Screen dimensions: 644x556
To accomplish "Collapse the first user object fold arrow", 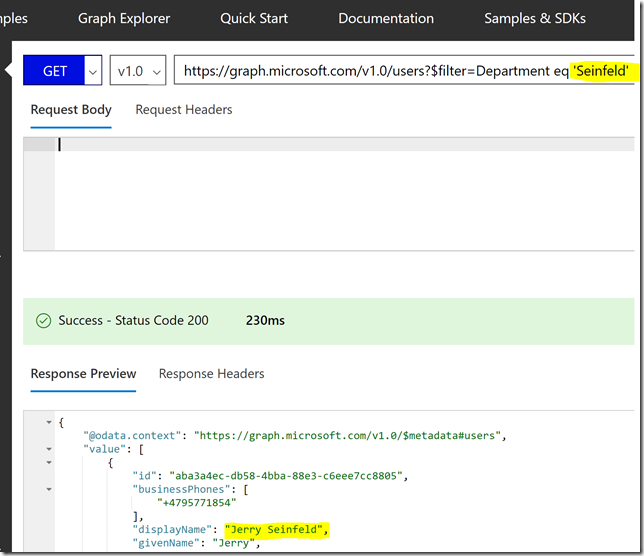I will pos(49,462).
